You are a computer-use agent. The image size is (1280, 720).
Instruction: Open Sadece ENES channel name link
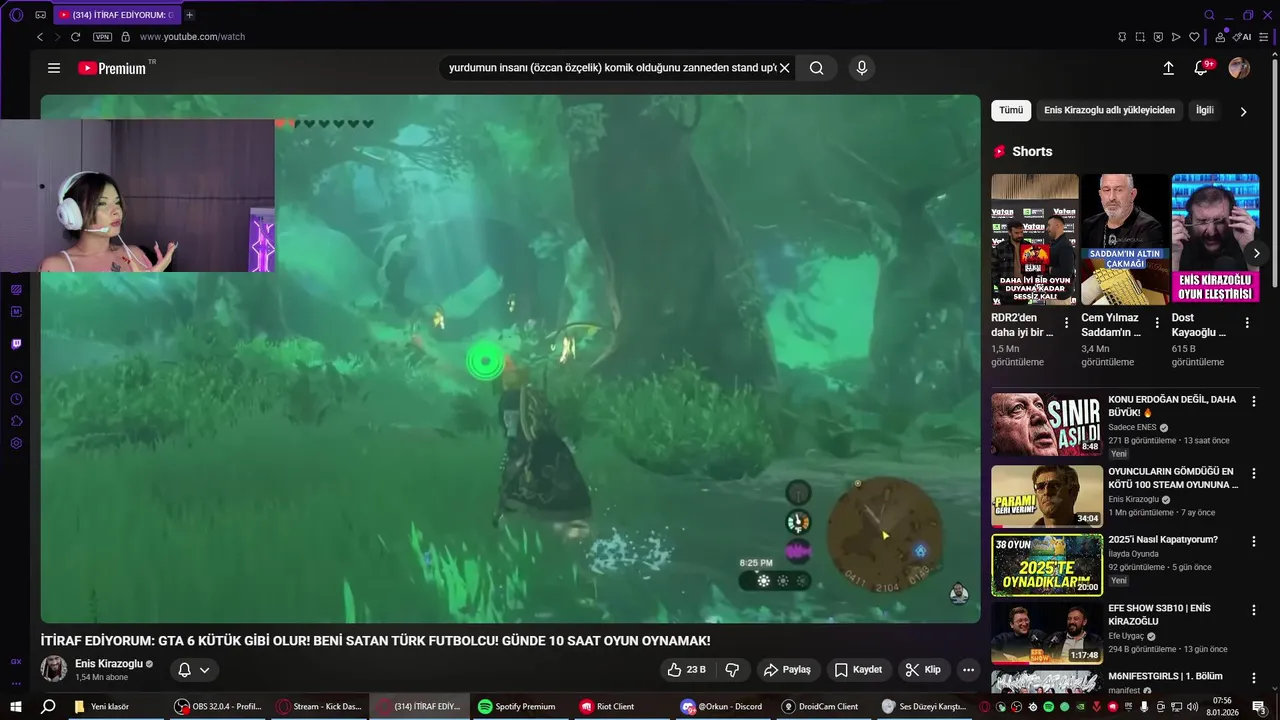(1132, 427)
